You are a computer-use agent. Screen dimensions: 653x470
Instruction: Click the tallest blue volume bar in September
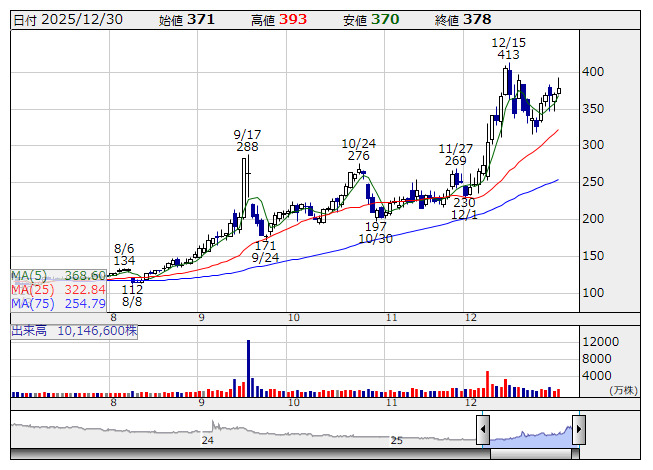pos(248,368)
